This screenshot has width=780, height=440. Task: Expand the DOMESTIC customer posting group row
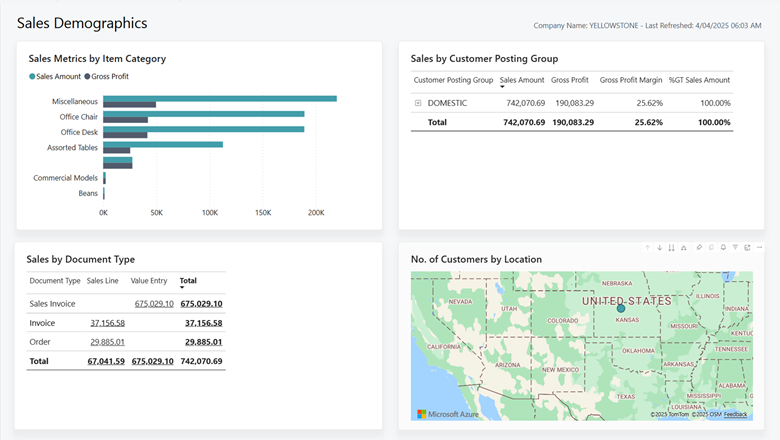[418, 103]
